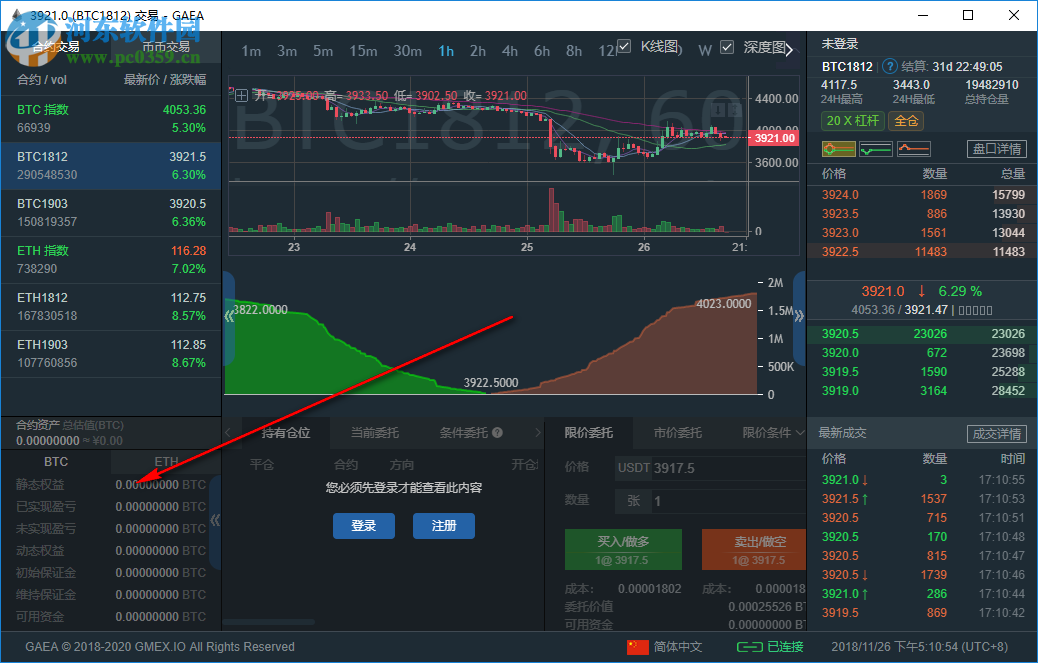
Task: Open 盘口详情 order book details
Action: click(x=997, y=149)
